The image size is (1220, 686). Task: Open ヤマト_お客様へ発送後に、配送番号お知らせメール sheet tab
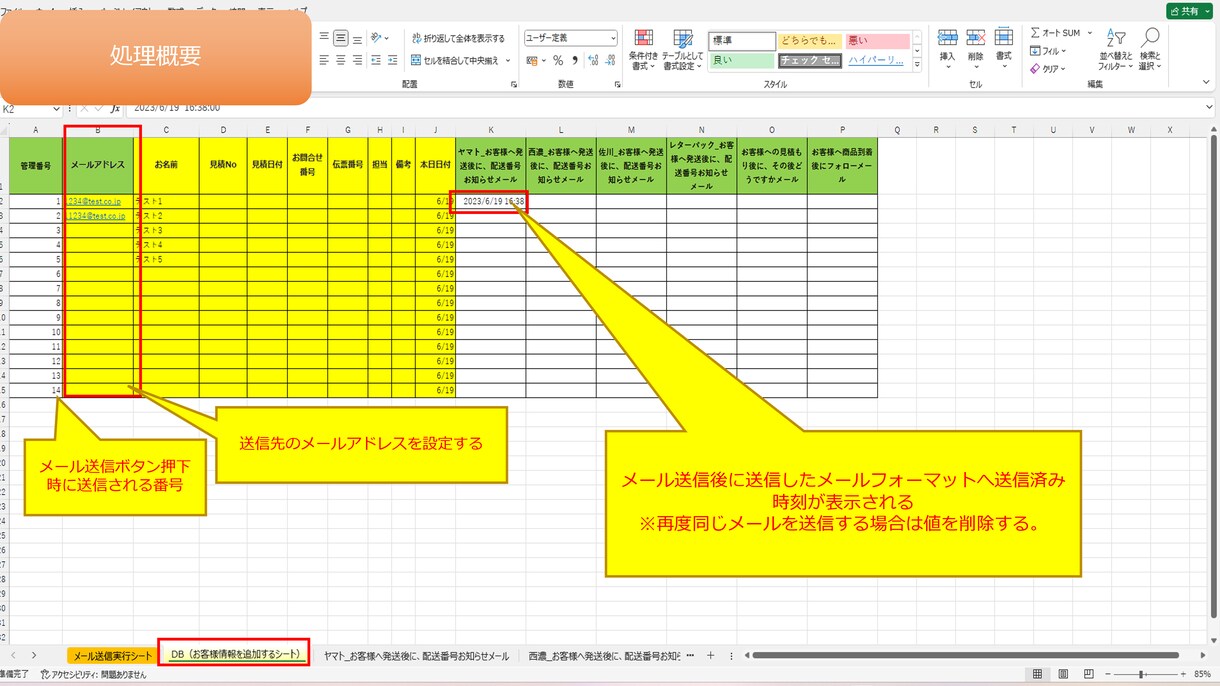coord(416,656)
